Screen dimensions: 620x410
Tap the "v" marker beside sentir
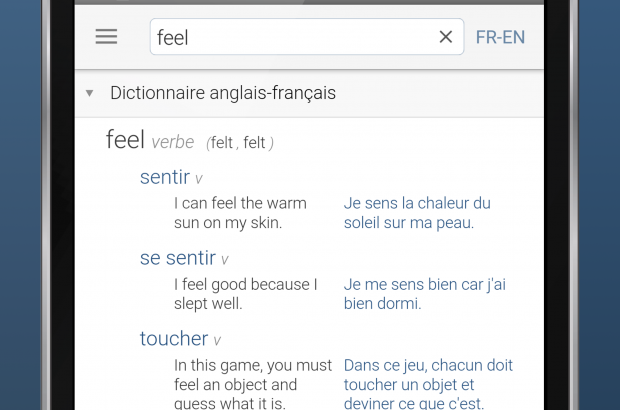click(198, 179)
